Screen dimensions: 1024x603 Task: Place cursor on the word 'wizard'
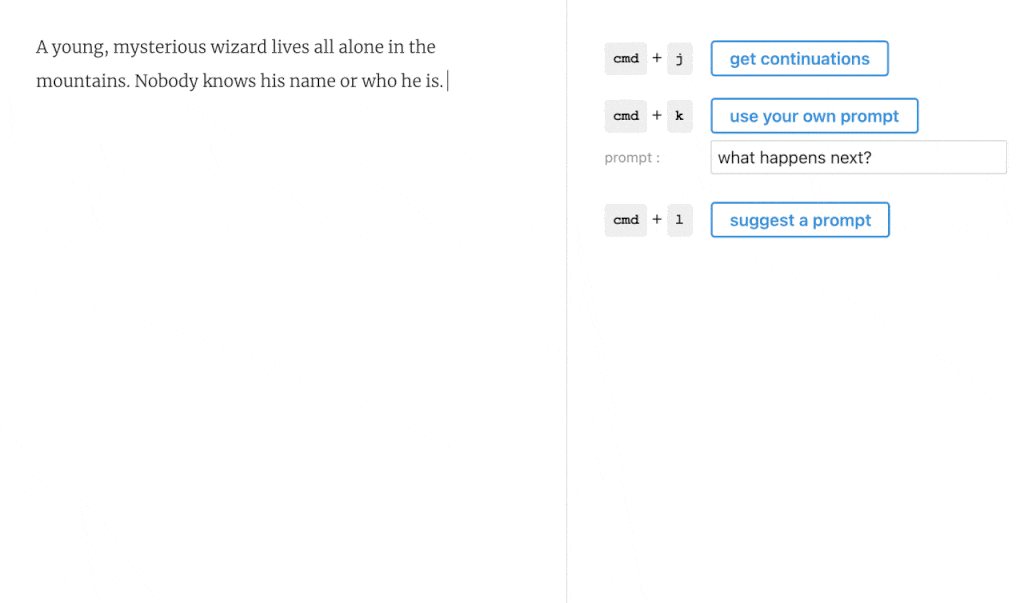click(237, 47)
